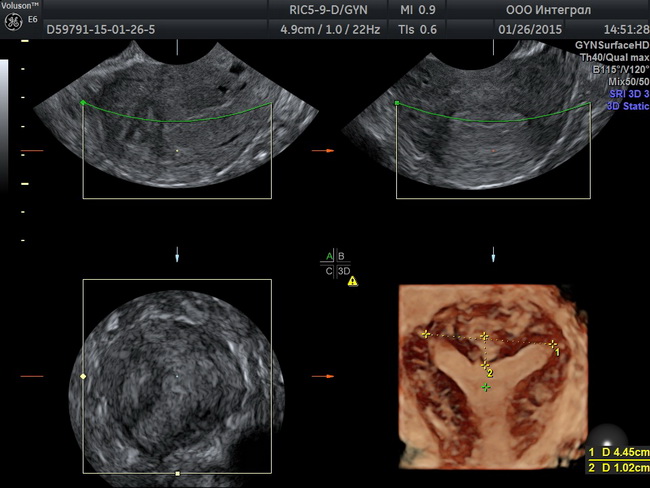Select quadrant A in the plane selector
The height and width of the screenshot is (488, 650).
[x=328, y=257]
